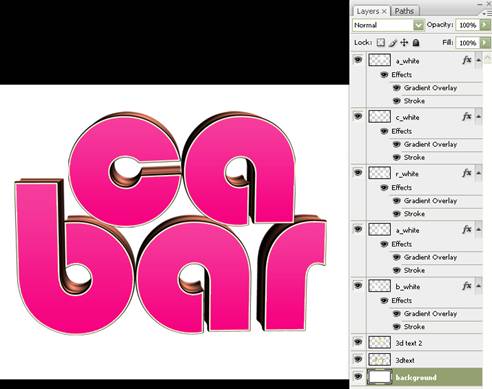The width and height of the screenshot is (492, 389).
Task: Toggle Effects eye under the b_white layer
Action: [384, 301]
